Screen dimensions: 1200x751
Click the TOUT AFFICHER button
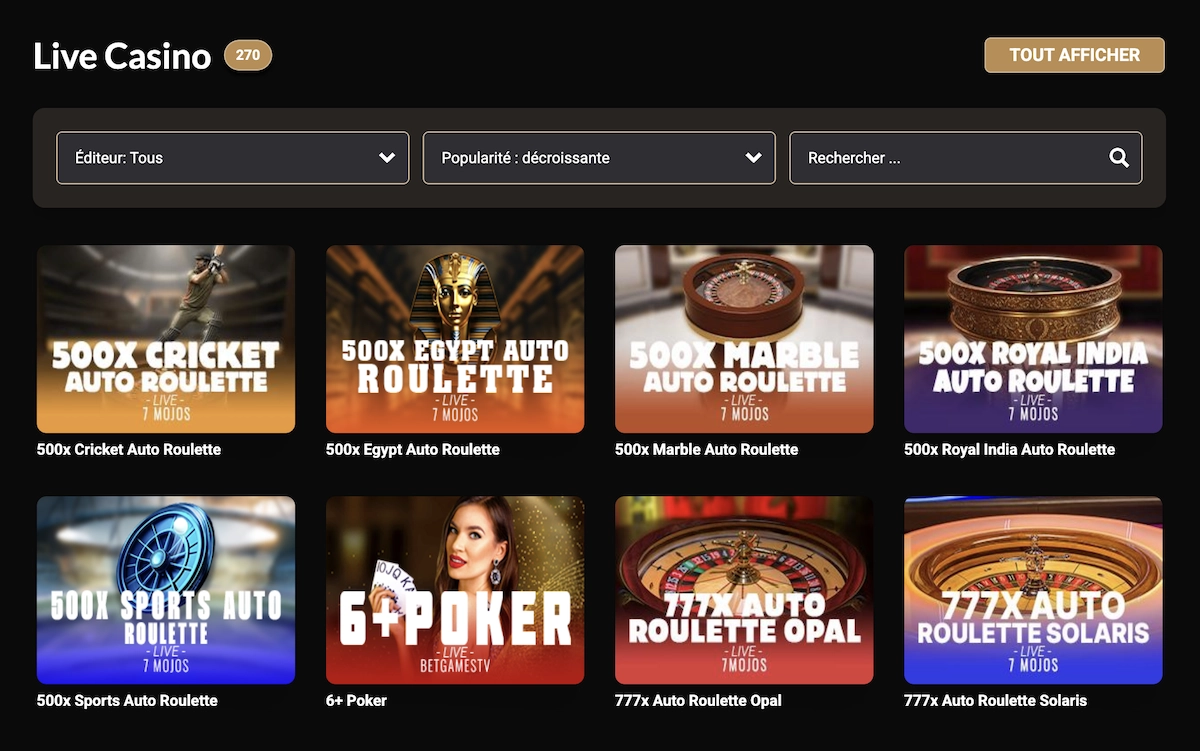1074,55
